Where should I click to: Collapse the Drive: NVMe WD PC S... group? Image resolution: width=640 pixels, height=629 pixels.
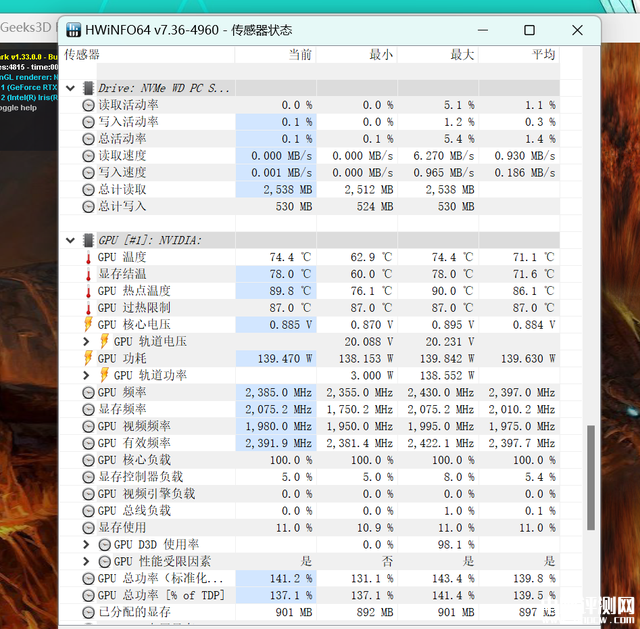click(70, 88)
